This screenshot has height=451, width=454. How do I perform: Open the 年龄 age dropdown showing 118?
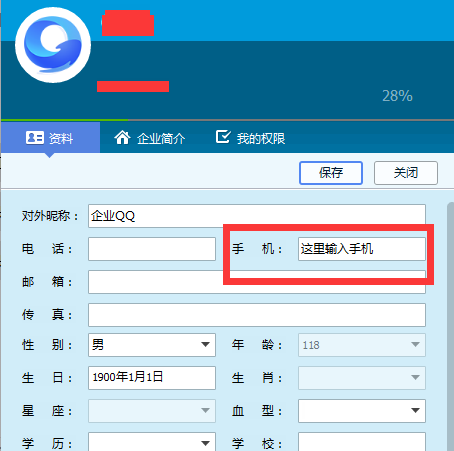click(362, 345)
